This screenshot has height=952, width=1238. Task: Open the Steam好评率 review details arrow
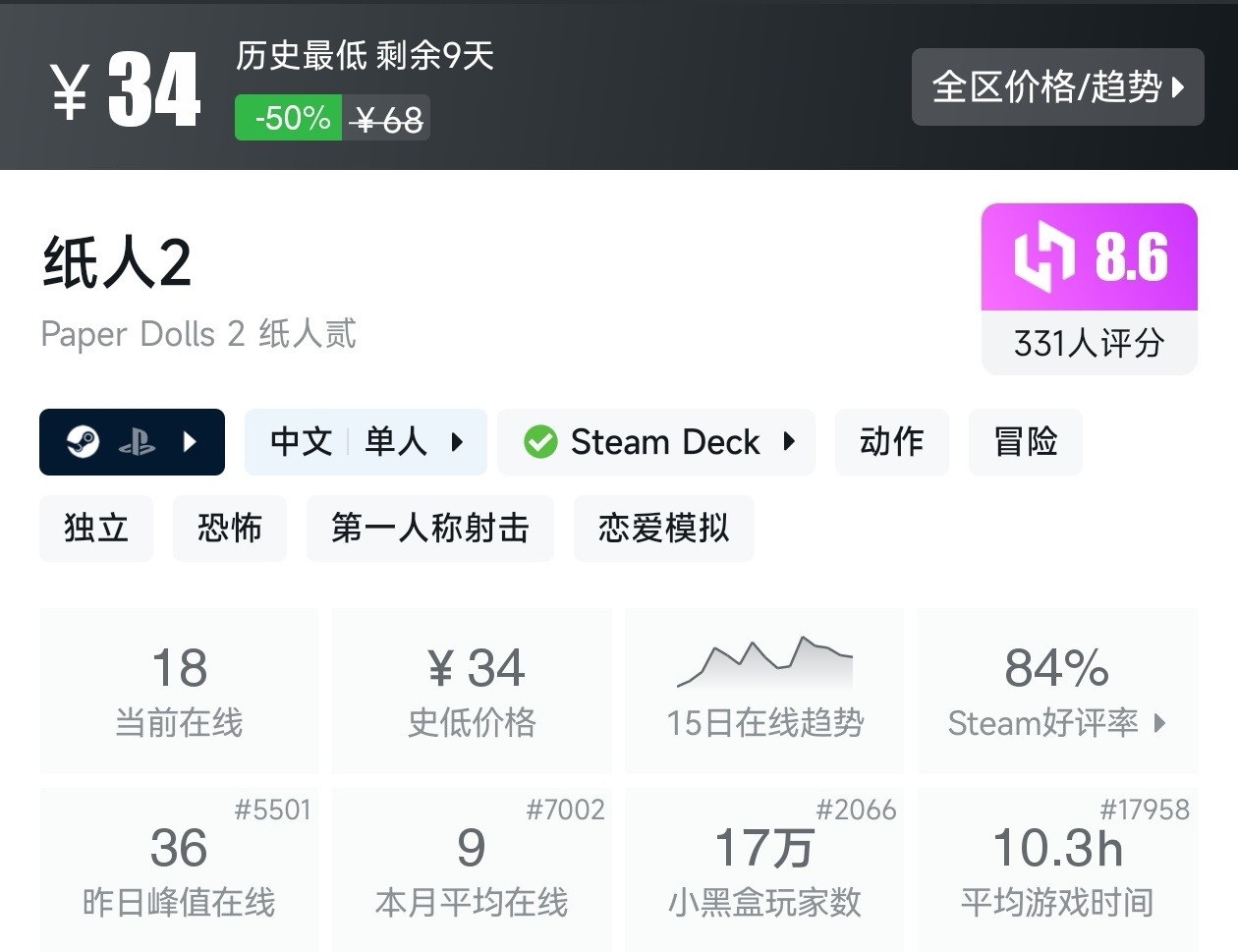(1160, 723)
